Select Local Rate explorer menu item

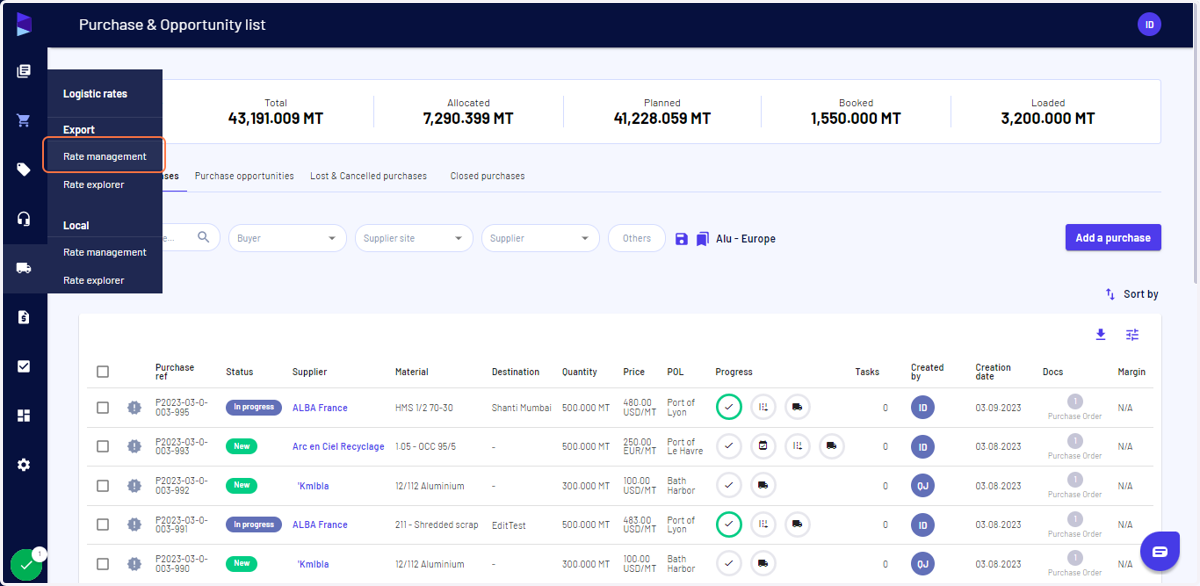[x=94, y=280]
